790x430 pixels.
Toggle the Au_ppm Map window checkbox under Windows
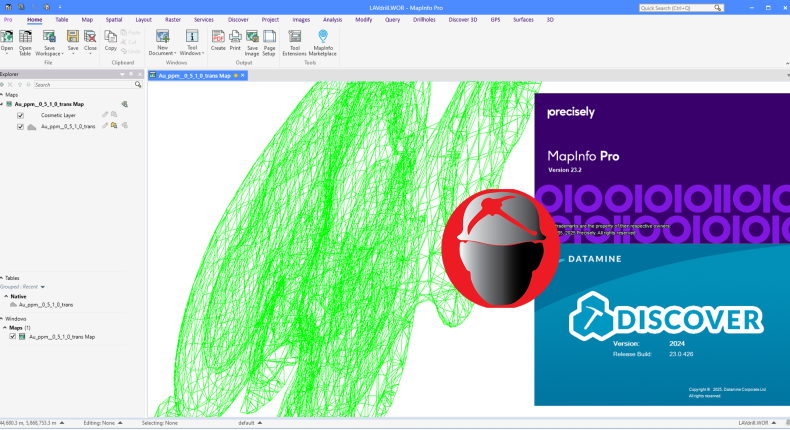point(13,337)
